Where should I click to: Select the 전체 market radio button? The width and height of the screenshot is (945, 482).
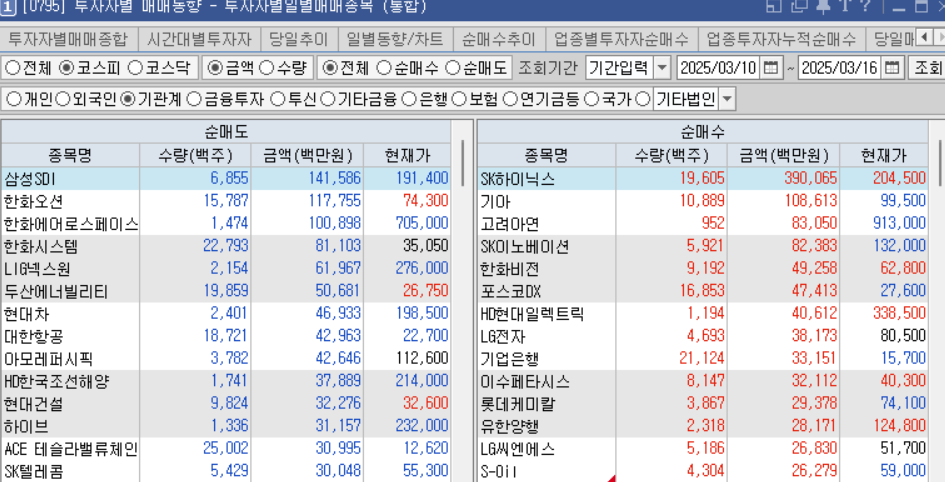[12, 67]
